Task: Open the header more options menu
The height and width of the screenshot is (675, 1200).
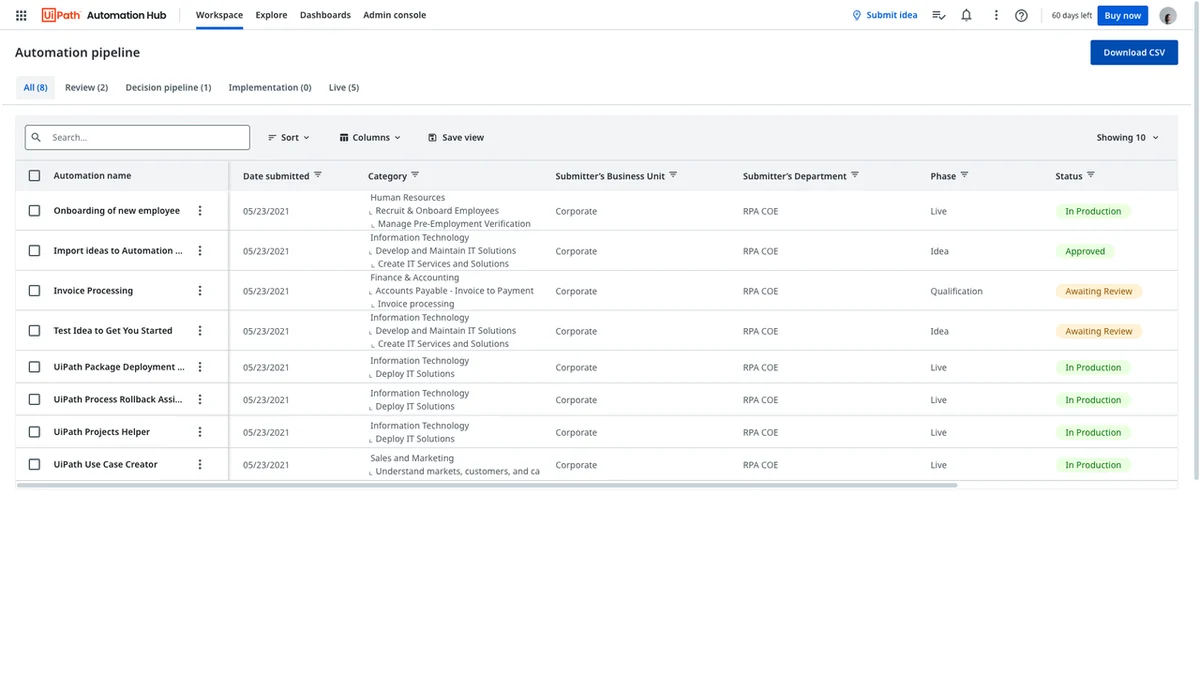Action: click(x=995, y=15)
